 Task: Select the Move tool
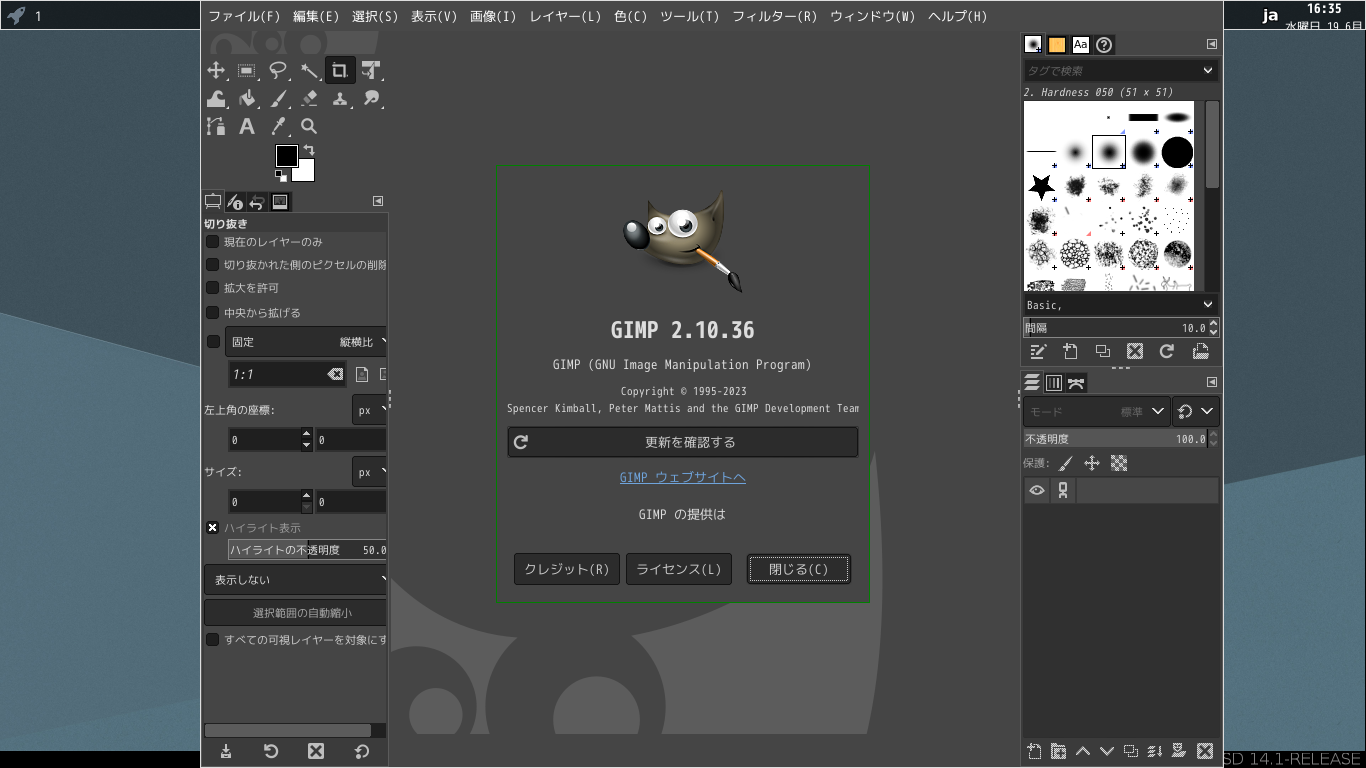point(216,70)
